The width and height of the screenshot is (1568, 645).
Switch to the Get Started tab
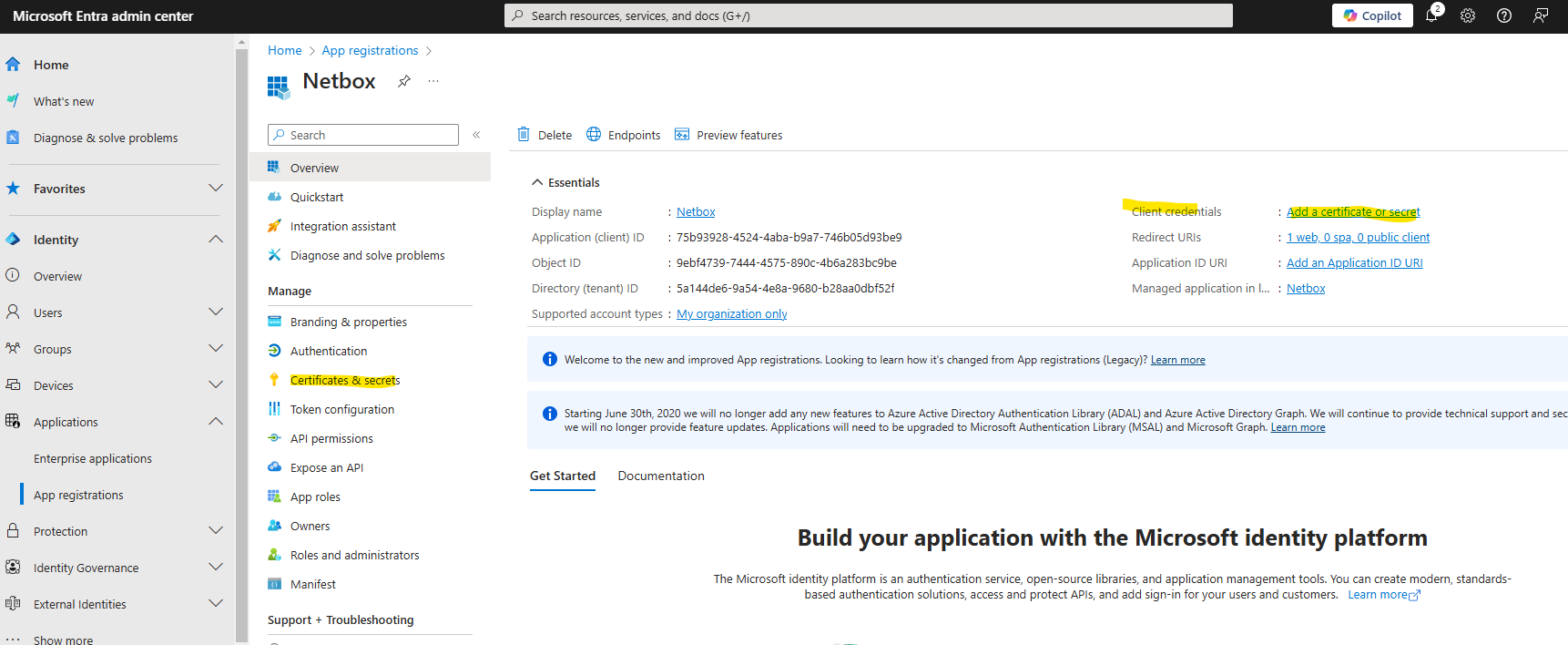tap(563, 476)
